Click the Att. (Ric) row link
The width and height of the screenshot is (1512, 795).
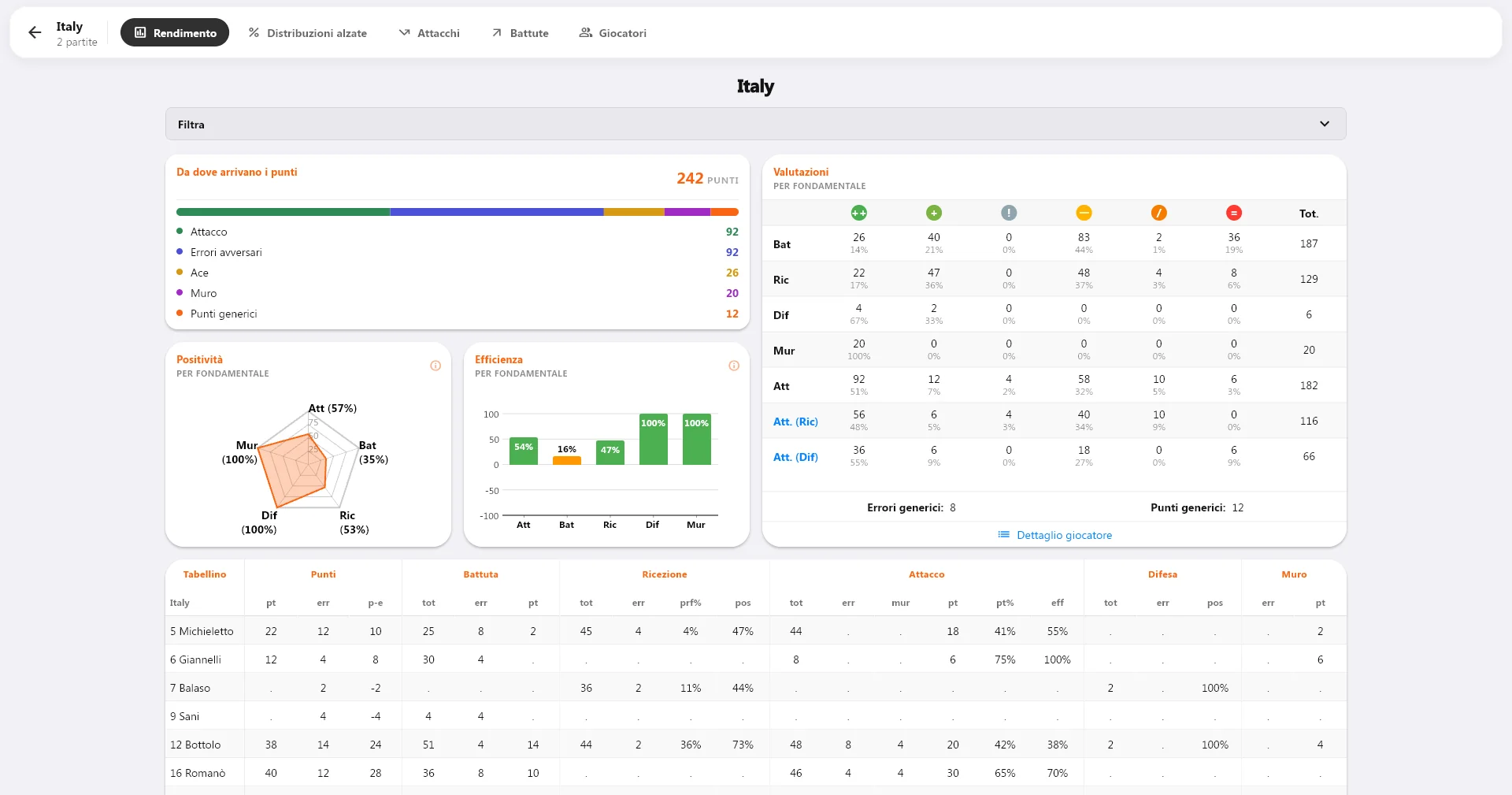(795, 422)
